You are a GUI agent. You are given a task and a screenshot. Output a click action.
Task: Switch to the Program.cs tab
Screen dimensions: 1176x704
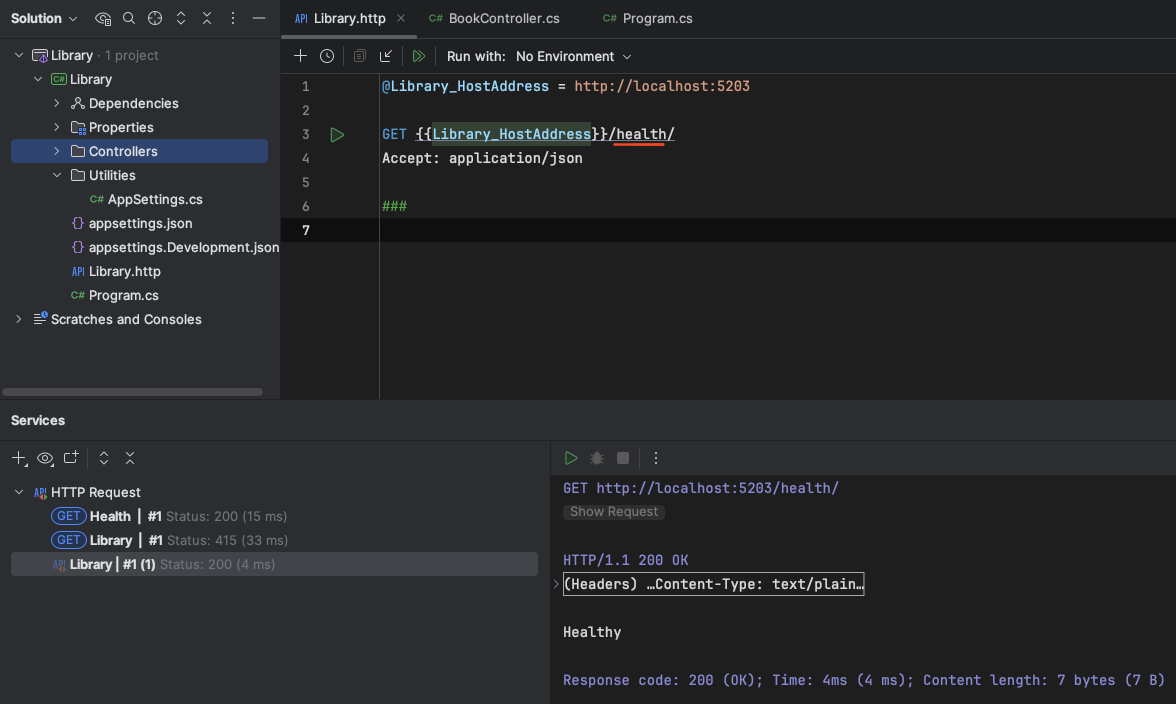[x=656, y=19]
